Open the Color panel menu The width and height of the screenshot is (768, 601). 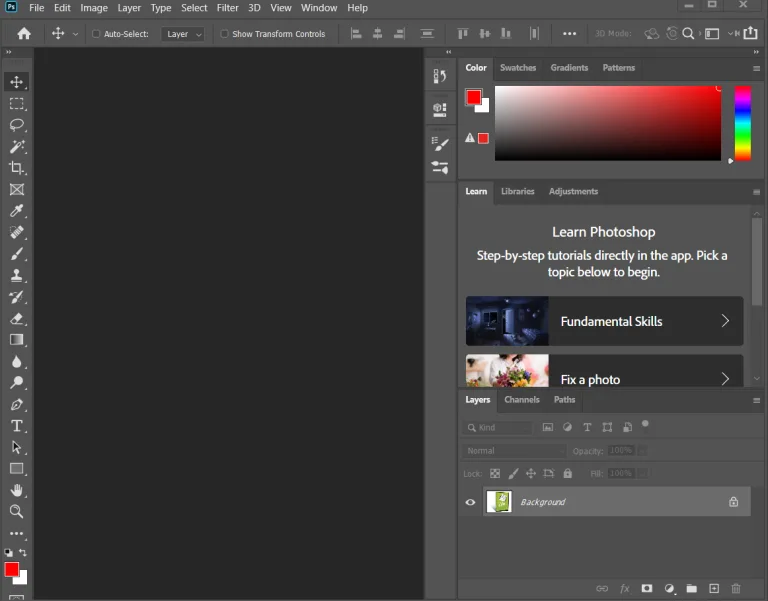click(756, 69)
